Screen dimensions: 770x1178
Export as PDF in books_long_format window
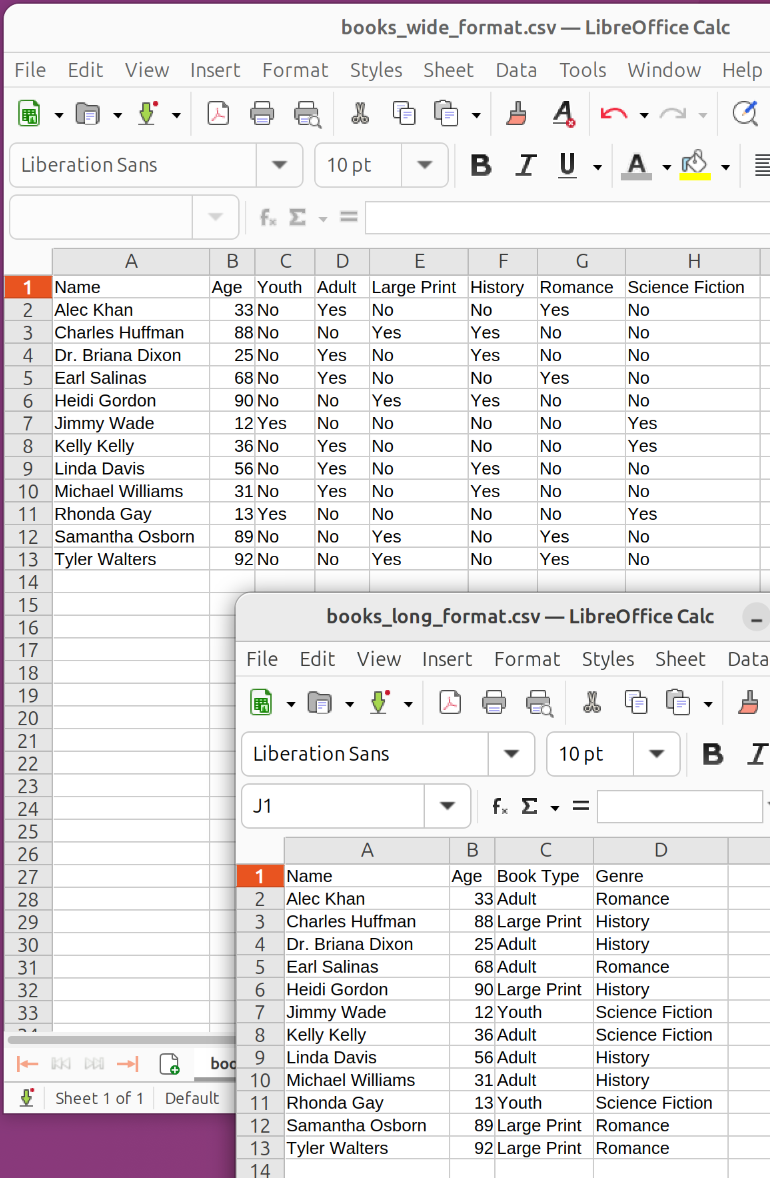(x=450, y=703)
